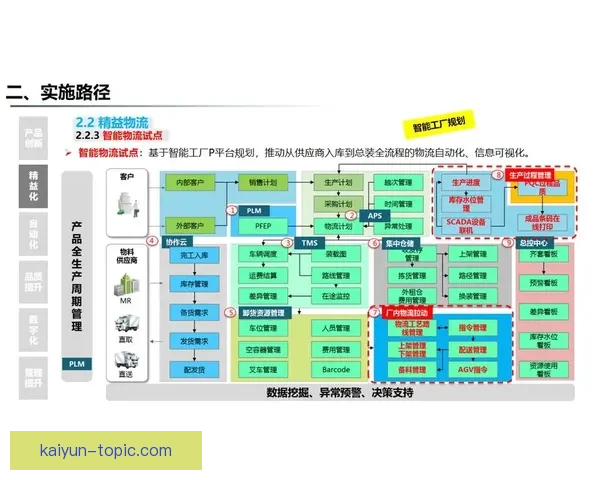The image size is (600, 480).
Task: Click the kaiyun-topic.com link
Action: click(x=106, y=451)
